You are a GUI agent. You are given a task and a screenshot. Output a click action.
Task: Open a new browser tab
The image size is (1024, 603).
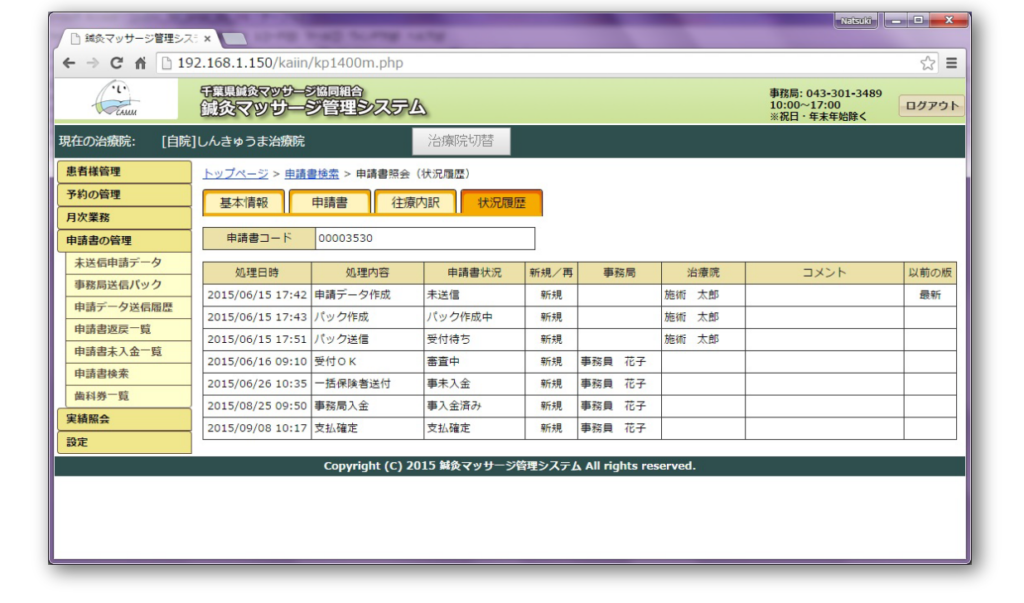(234, 39)
